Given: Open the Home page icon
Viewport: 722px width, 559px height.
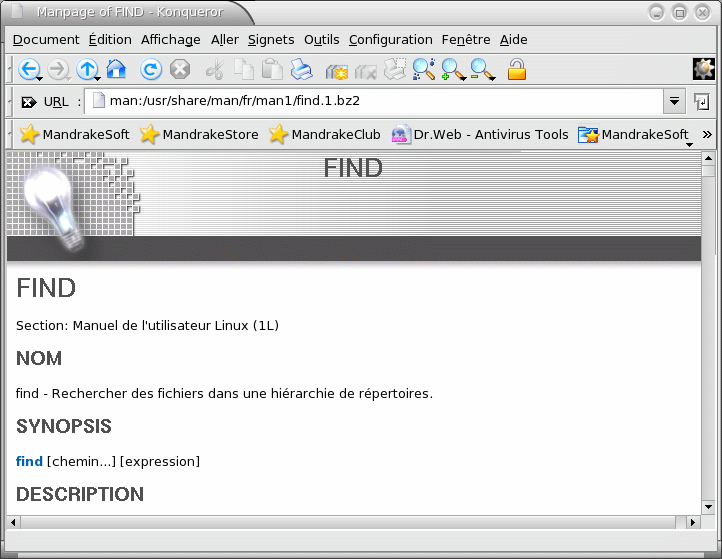Looking at the screenshot, I should (x=116, y=70).
